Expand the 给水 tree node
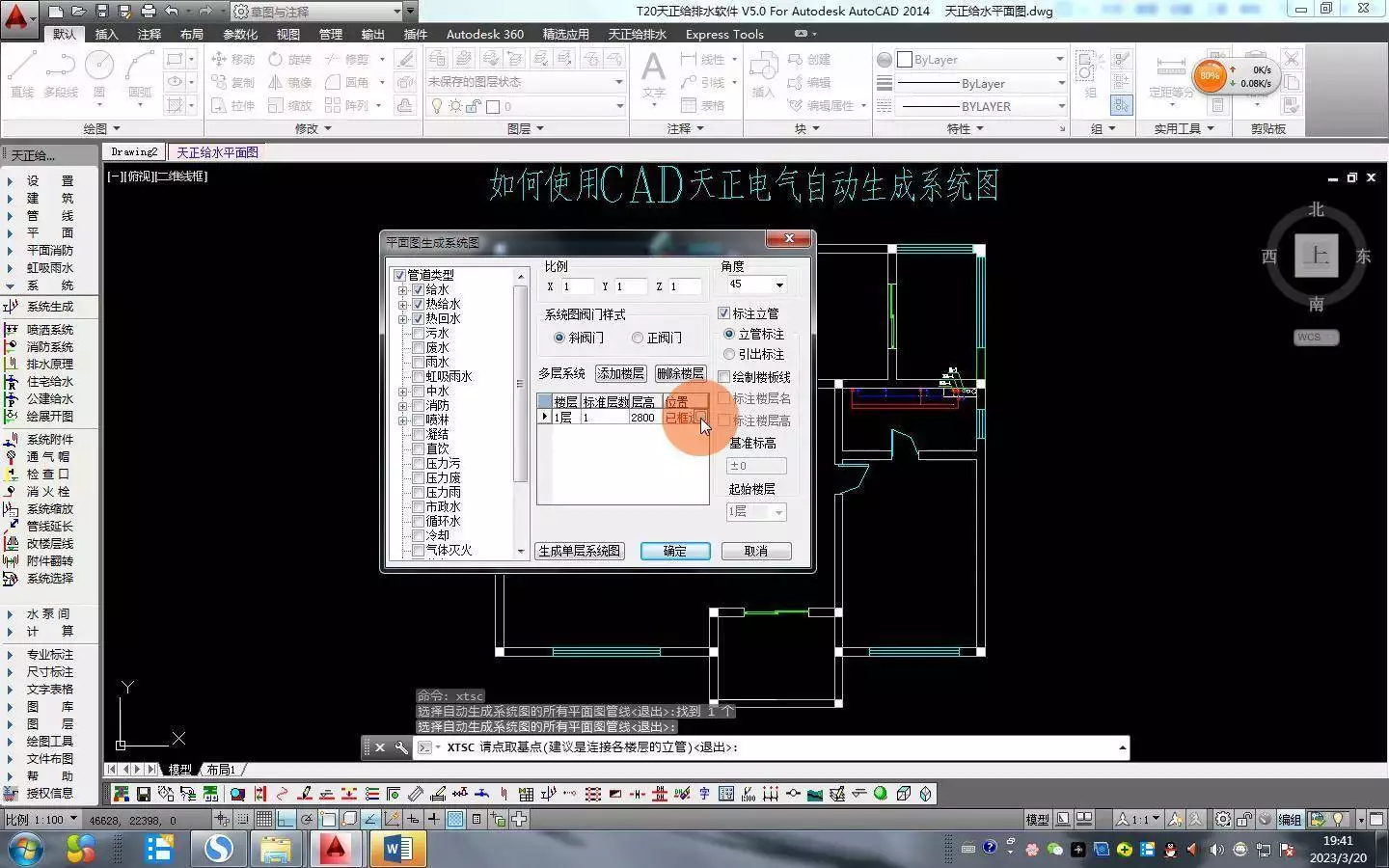Screen dimensions: 1389x868 [x=402, y=289]
